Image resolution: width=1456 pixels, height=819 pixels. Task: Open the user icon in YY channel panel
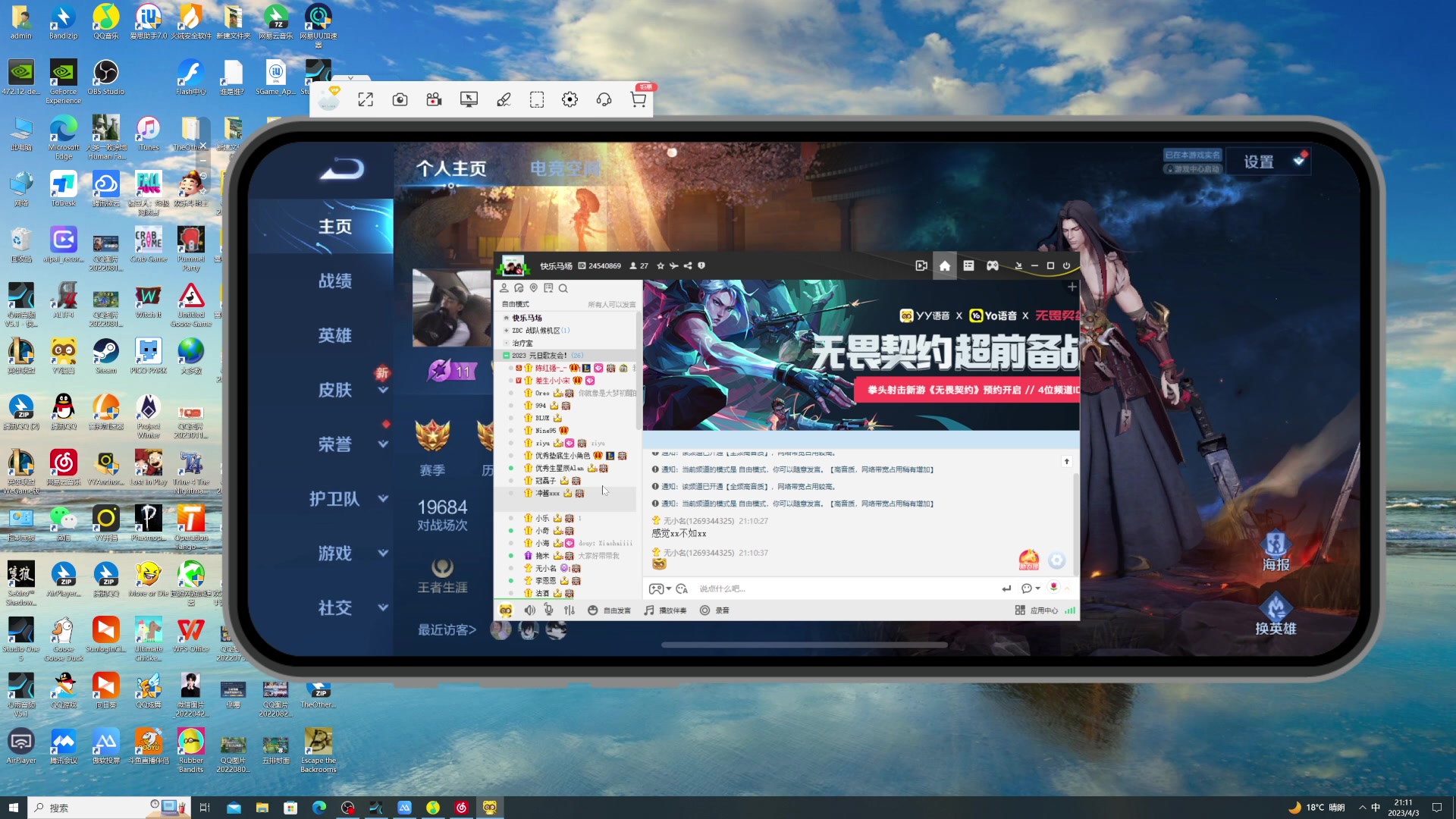pyautogui.click(x=504, y=288)
